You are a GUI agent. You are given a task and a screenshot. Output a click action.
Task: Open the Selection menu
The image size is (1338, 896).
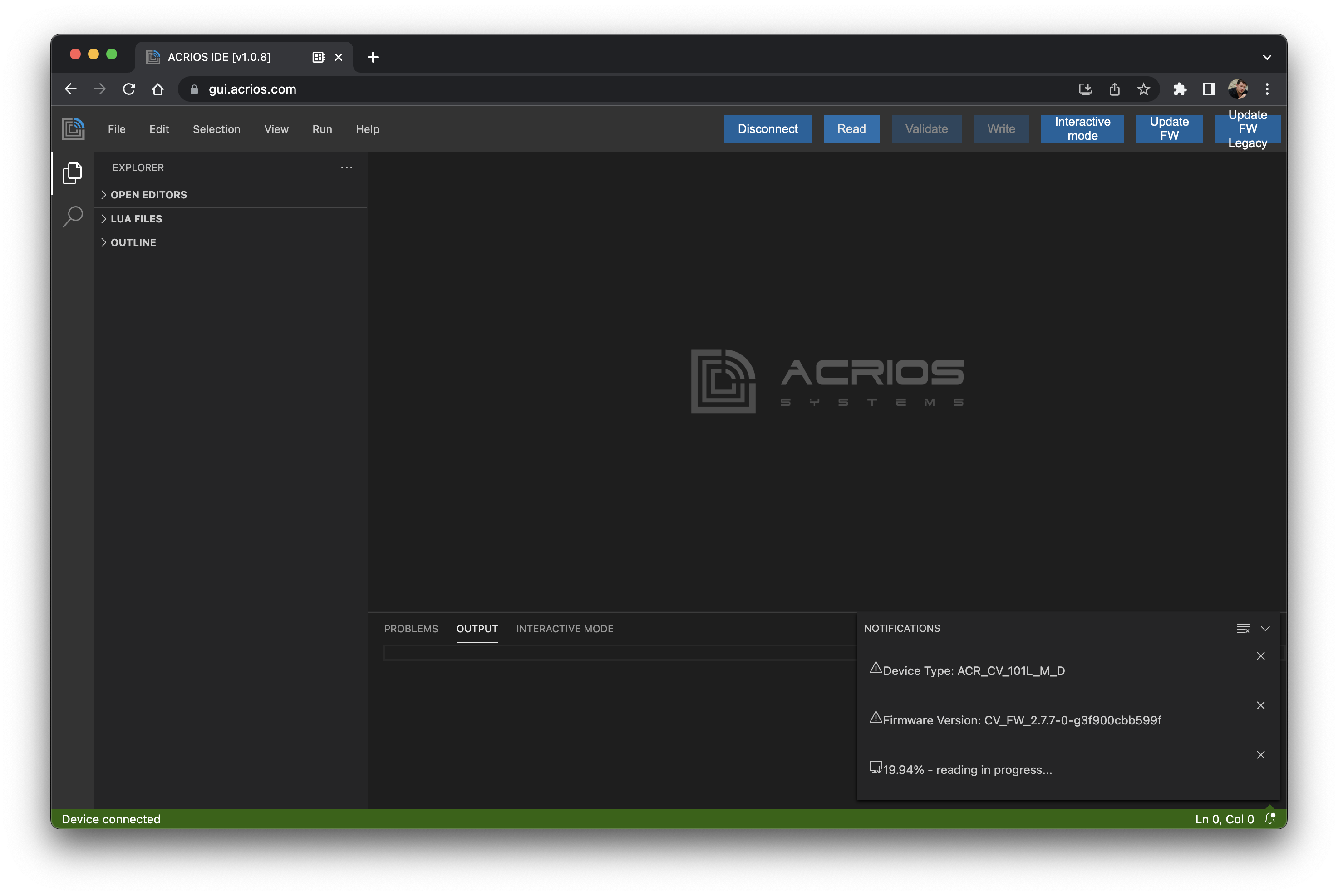click(x=216, y=129)
